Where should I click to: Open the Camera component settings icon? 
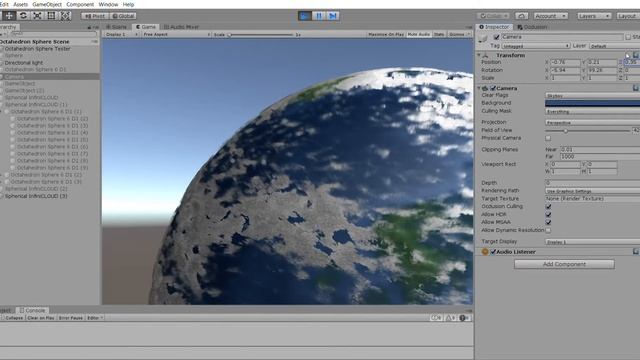pos(636,88)
